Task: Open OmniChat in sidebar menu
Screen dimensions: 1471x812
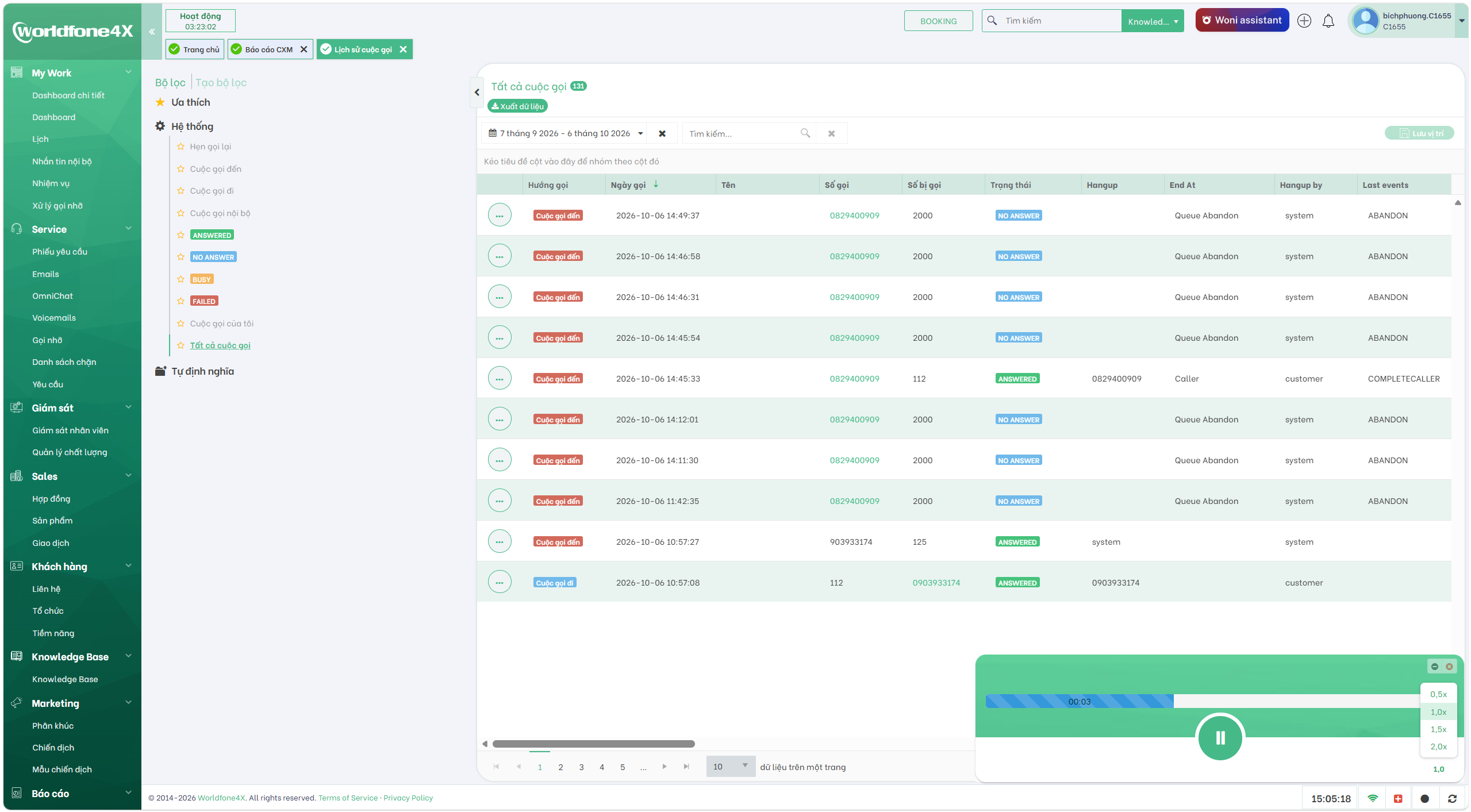Action: pyautogui.click(x=52, y=296)
